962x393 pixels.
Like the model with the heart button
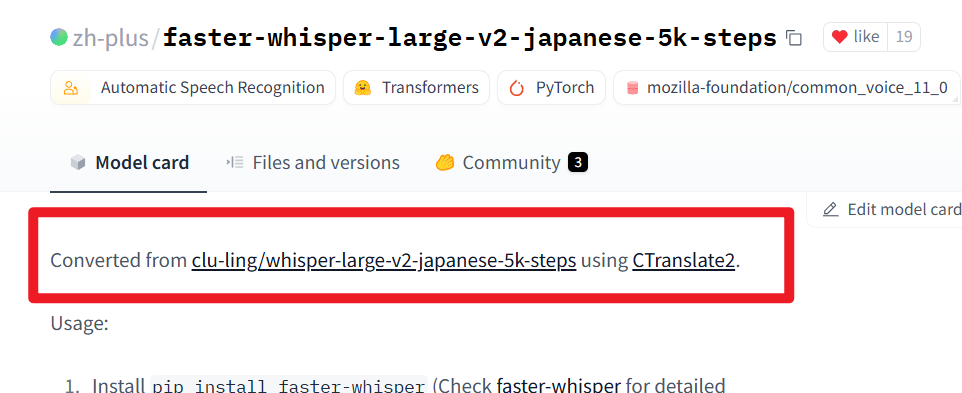[856, 37]
